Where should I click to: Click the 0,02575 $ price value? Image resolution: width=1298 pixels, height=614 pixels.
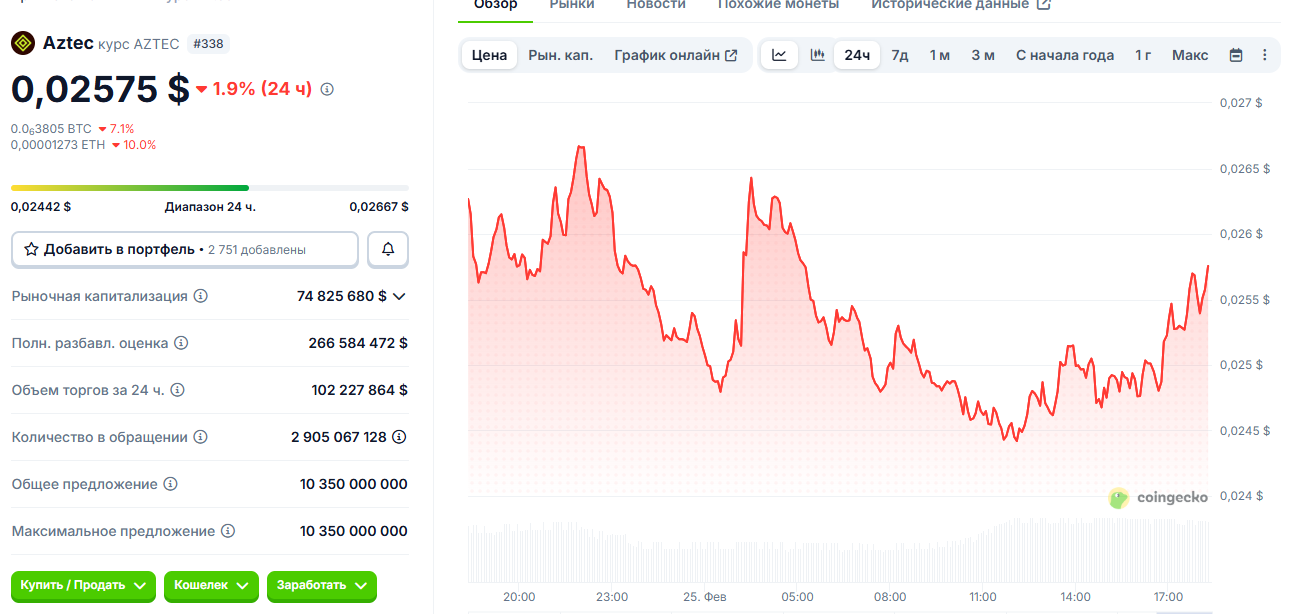pos(100,89)
